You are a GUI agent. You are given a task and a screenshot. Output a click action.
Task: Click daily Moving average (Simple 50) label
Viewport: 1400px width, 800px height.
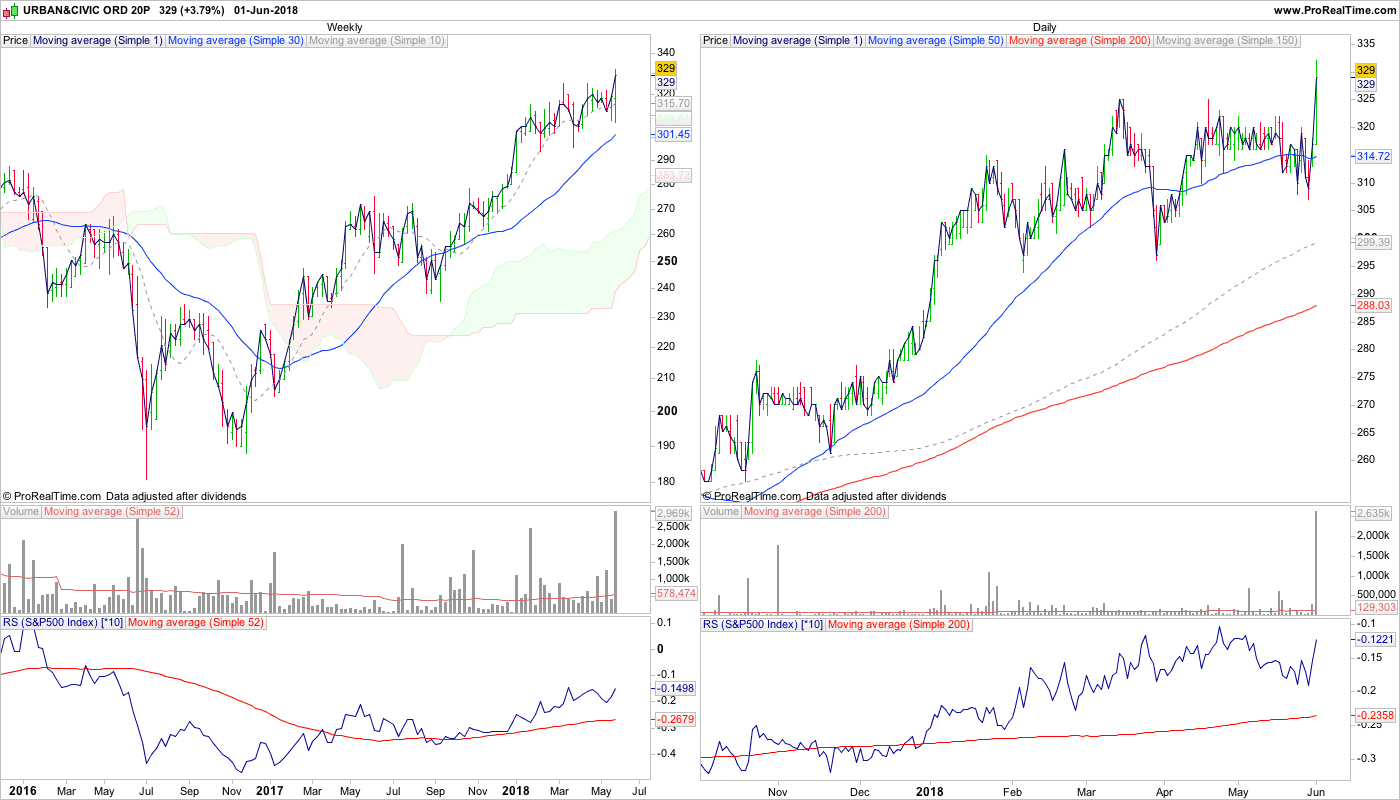[x=936, y=41]
